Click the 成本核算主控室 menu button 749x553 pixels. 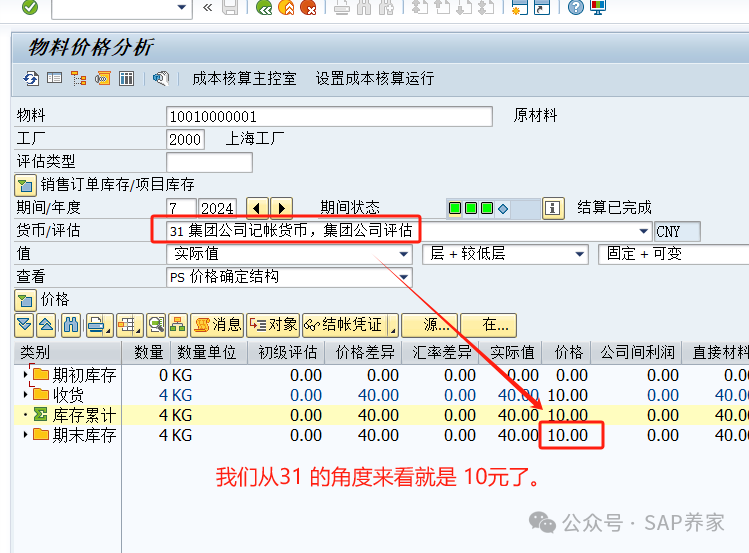coord(244,78)
